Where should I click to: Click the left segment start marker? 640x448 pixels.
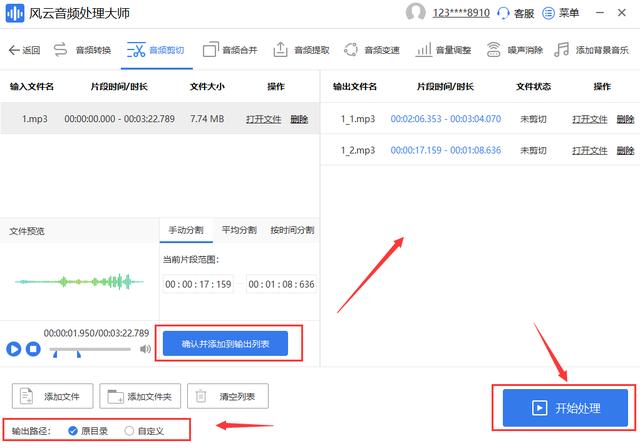point(55,354)
